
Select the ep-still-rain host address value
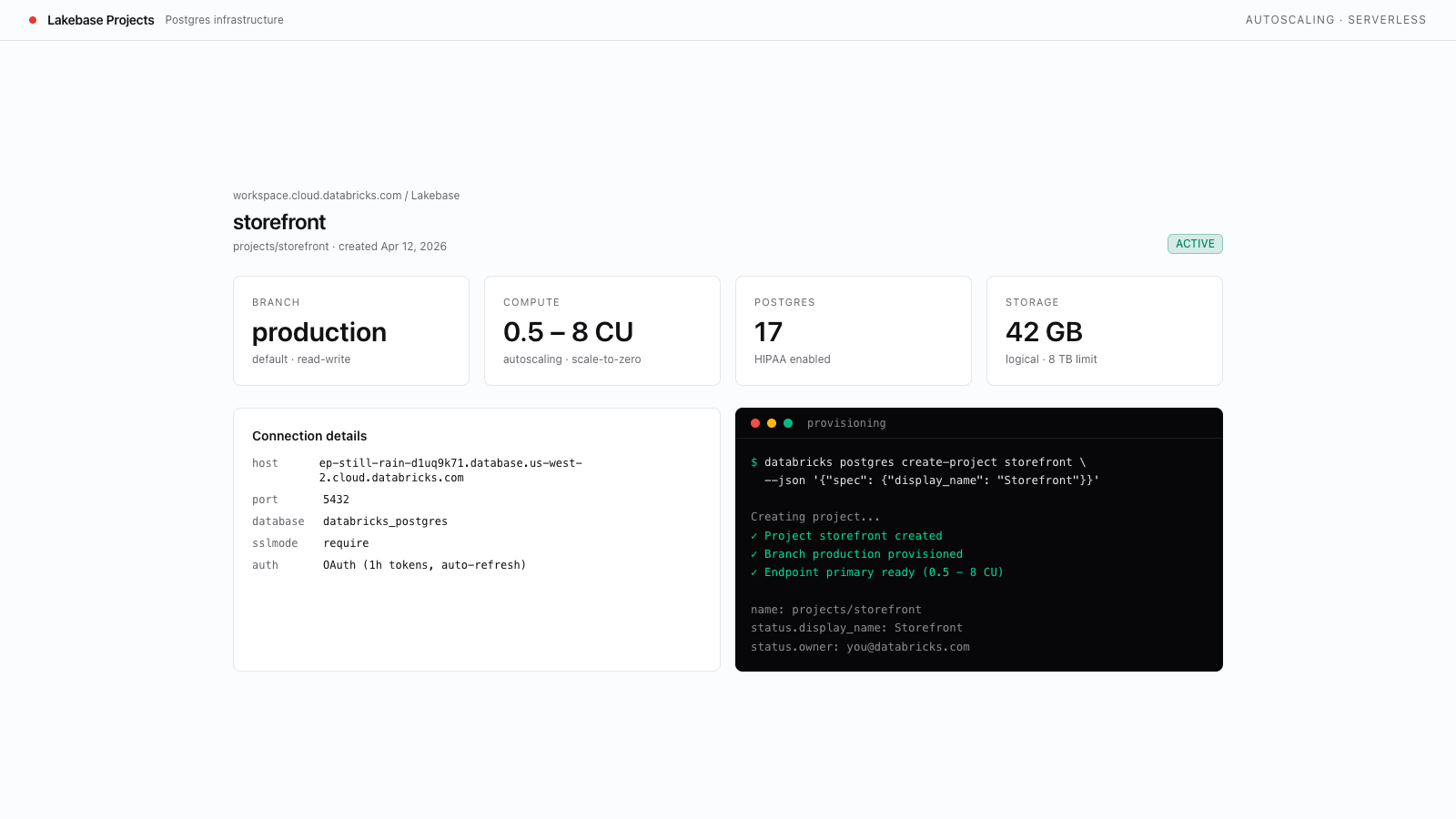[x=450, y=470]
